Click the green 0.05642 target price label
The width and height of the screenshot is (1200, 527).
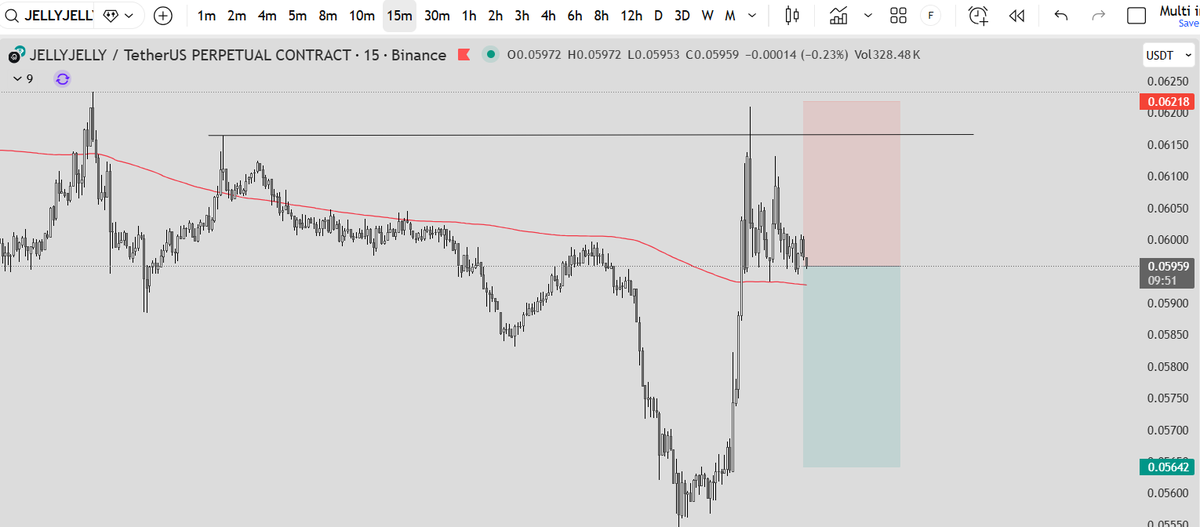click(x=1167, y=466)
